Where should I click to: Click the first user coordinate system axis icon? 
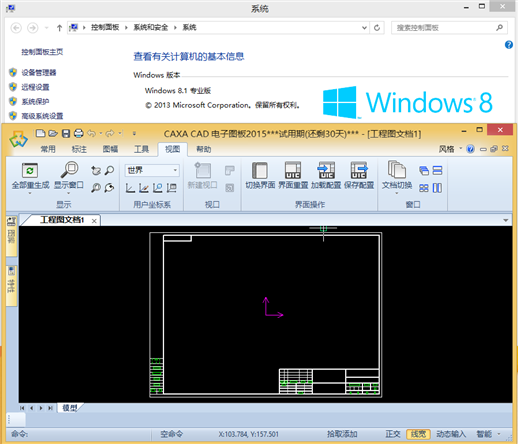(x=130, y=188)
